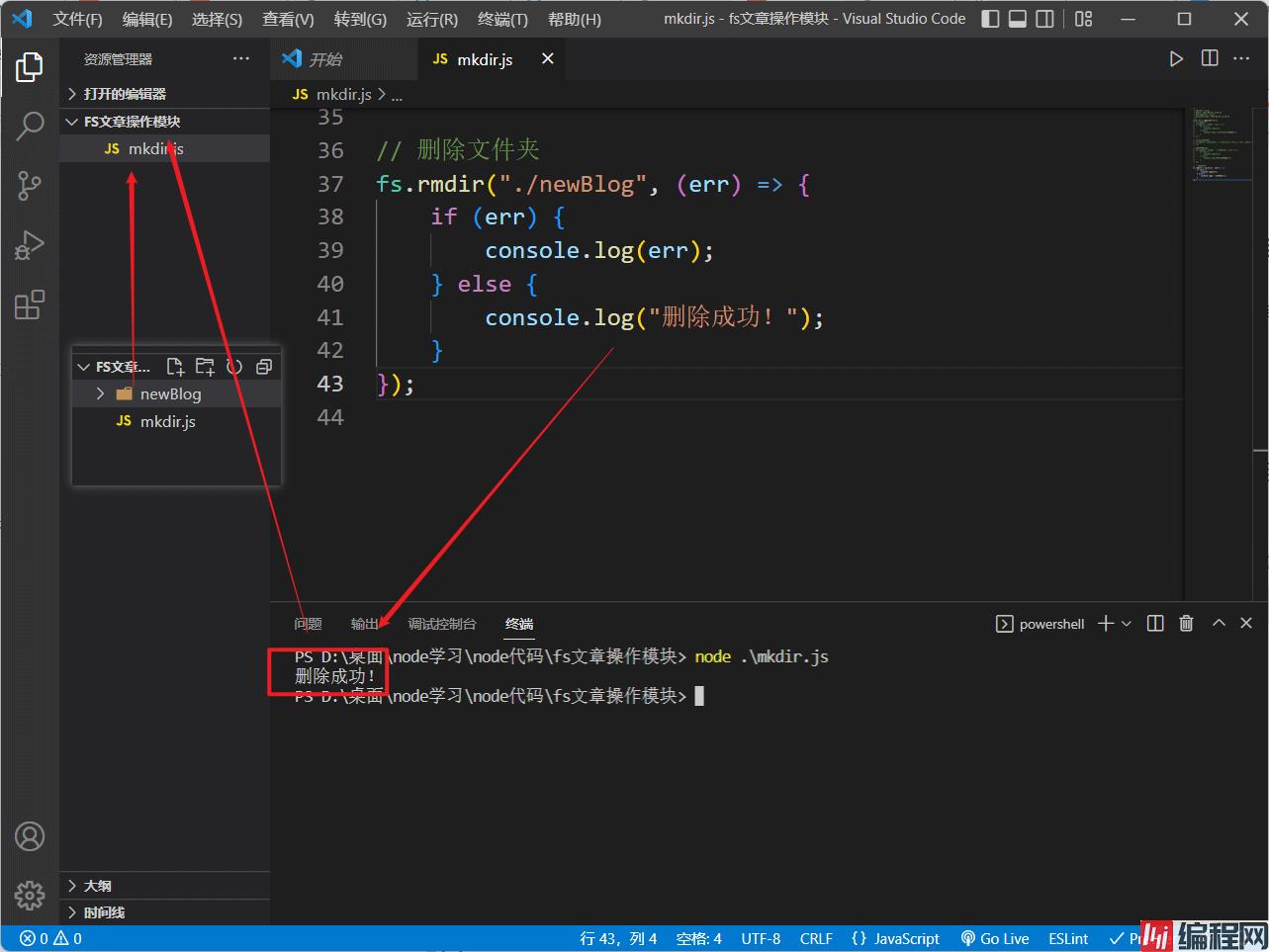Open editor more actions ellipsis
1269x952 pixels.
(x=1242, y=59)
